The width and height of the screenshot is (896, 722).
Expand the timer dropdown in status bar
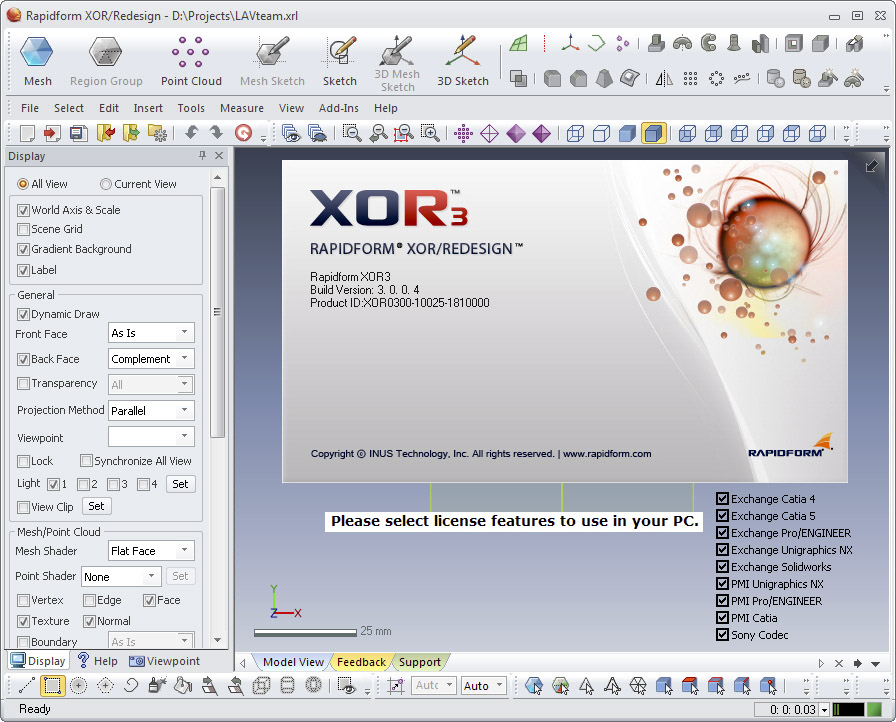tap(825, 710)
